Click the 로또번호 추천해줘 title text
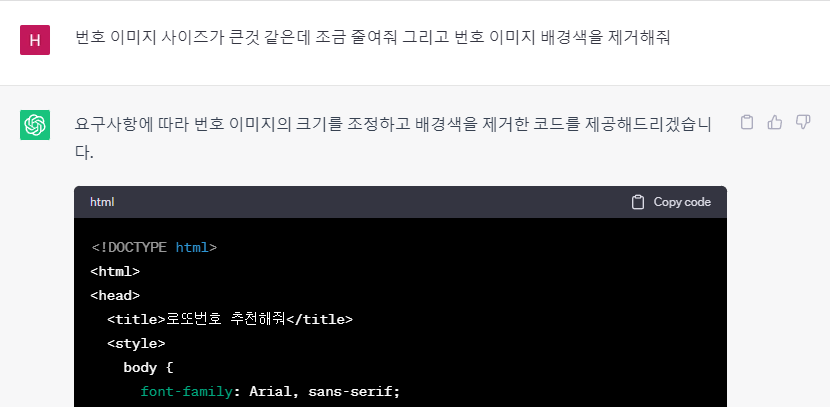 (226, 319)
